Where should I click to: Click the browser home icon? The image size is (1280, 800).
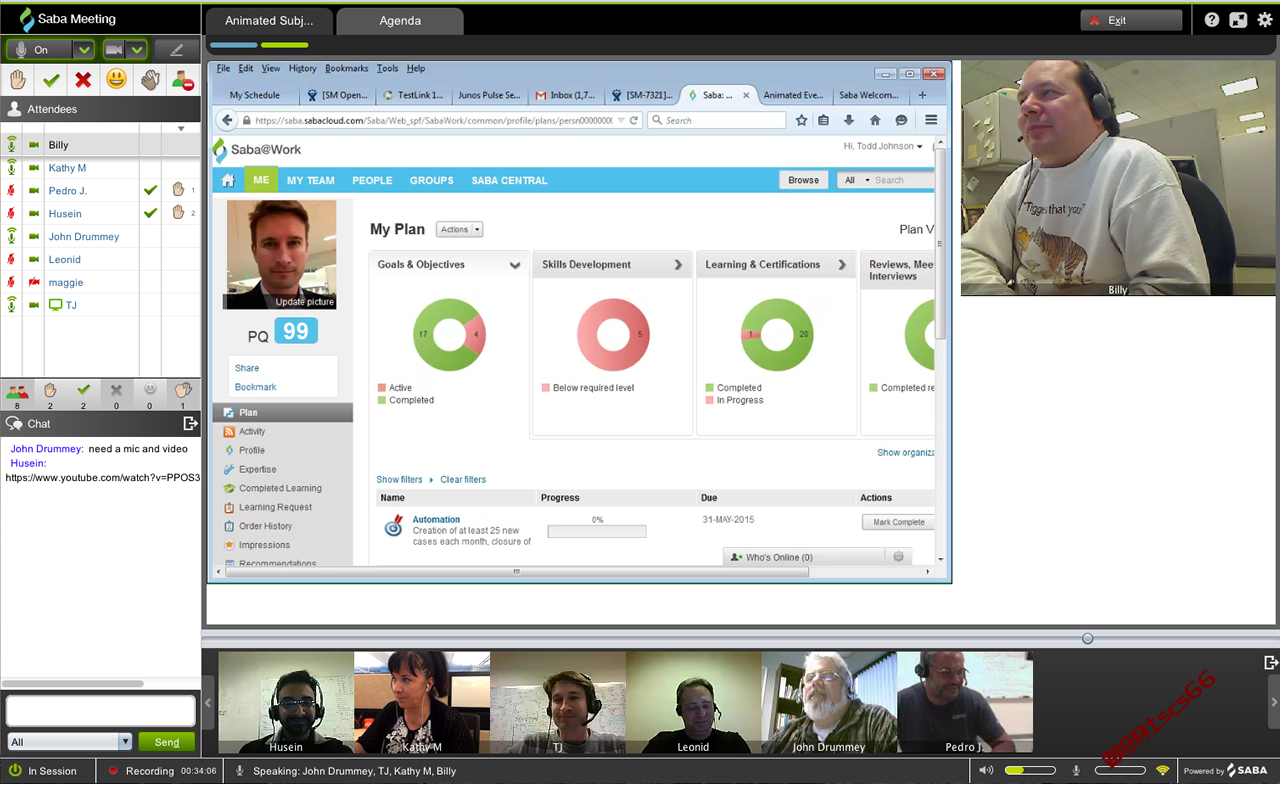875,120
